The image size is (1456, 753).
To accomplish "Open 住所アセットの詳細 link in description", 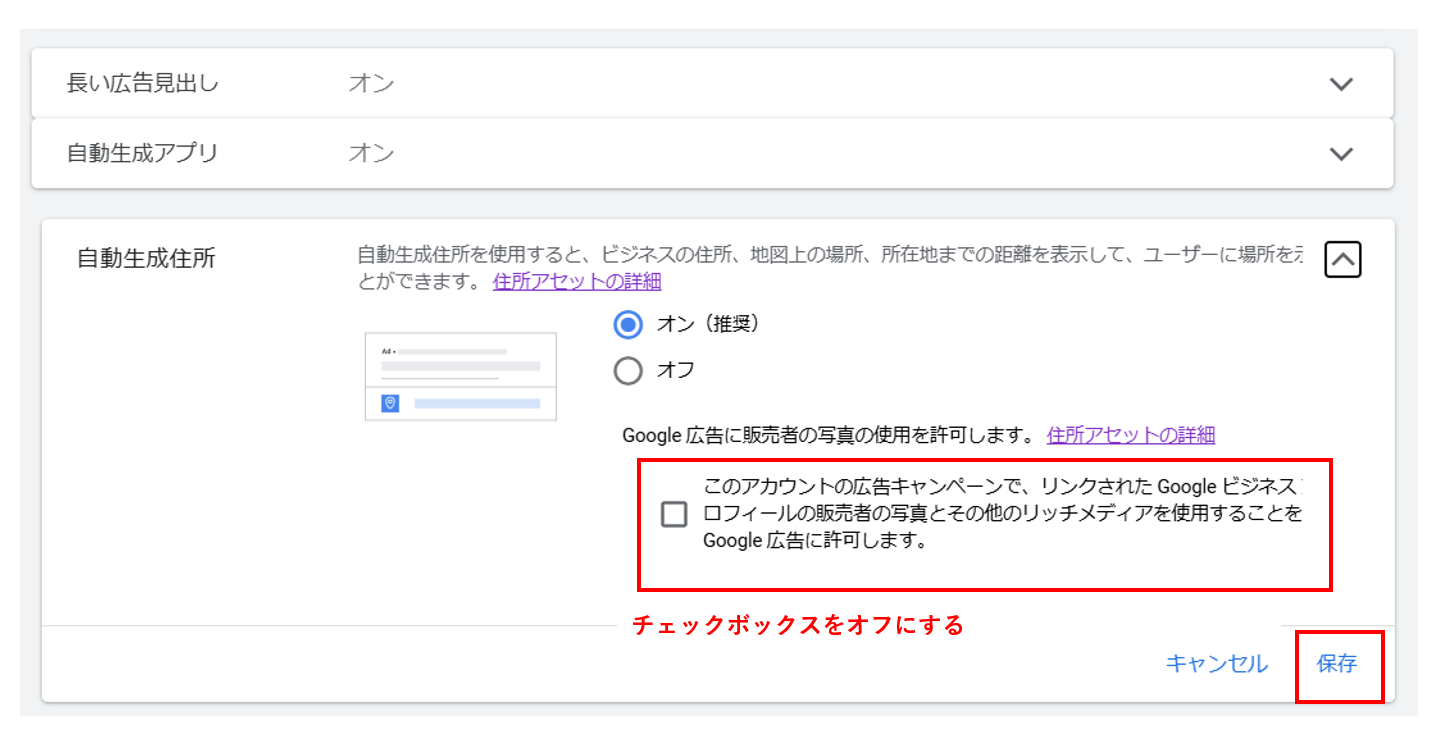I will (577, 282).
